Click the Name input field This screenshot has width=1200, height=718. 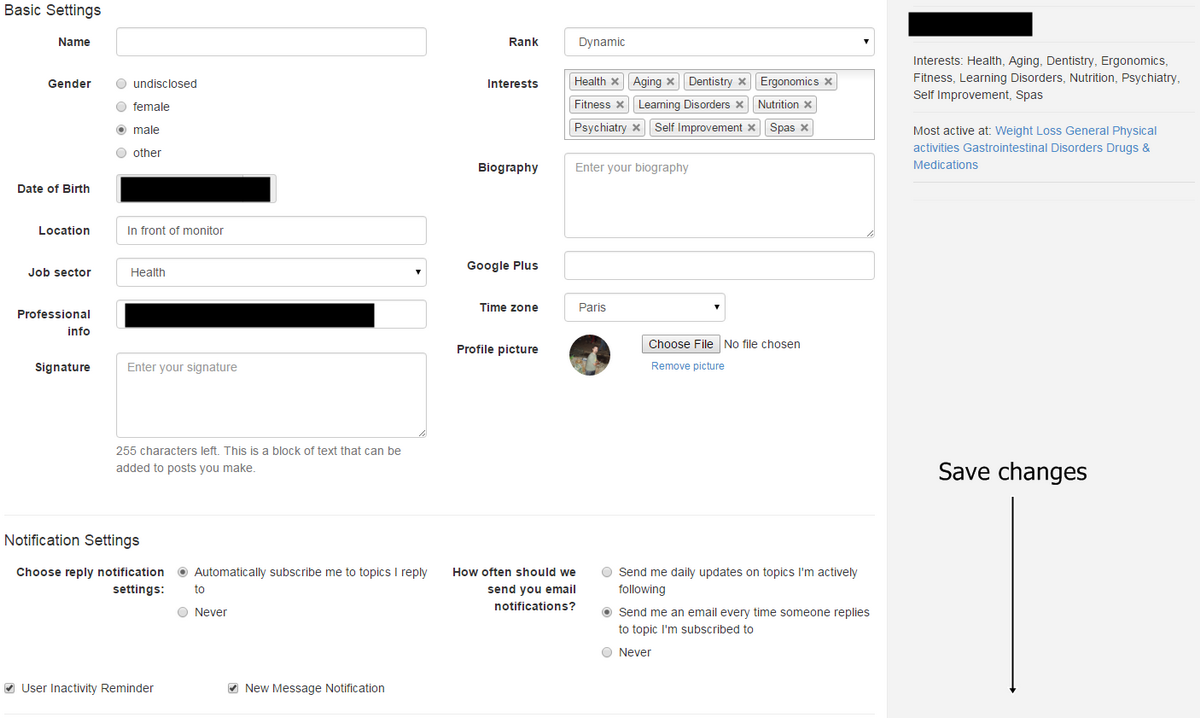pyautogui.click(x=271, y=42)
